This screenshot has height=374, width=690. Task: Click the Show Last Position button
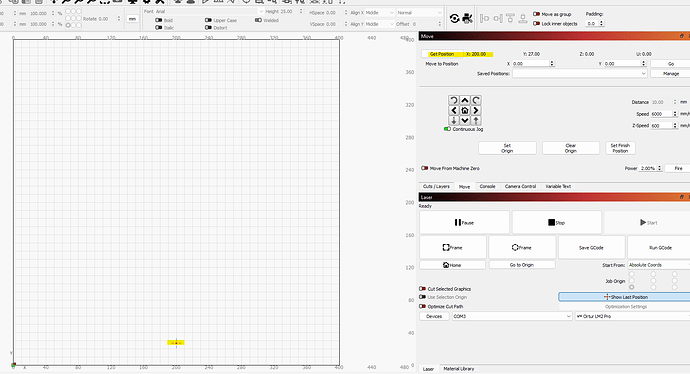coord(625,297)
